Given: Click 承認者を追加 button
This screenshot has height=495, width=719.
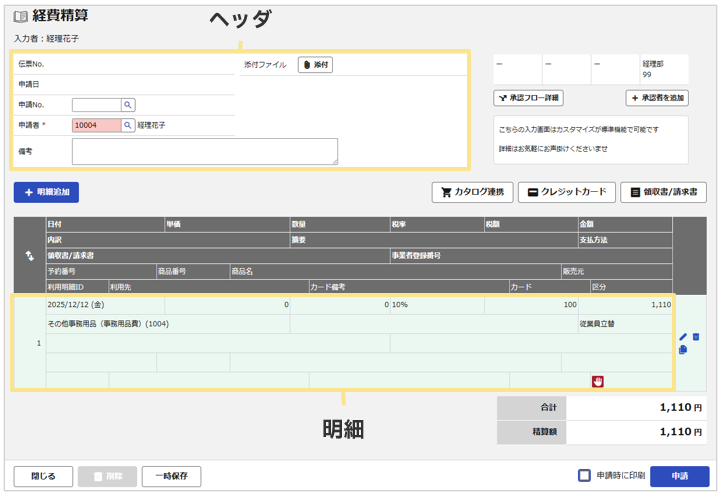Looking at the screenshot, I should click(657, 98).
